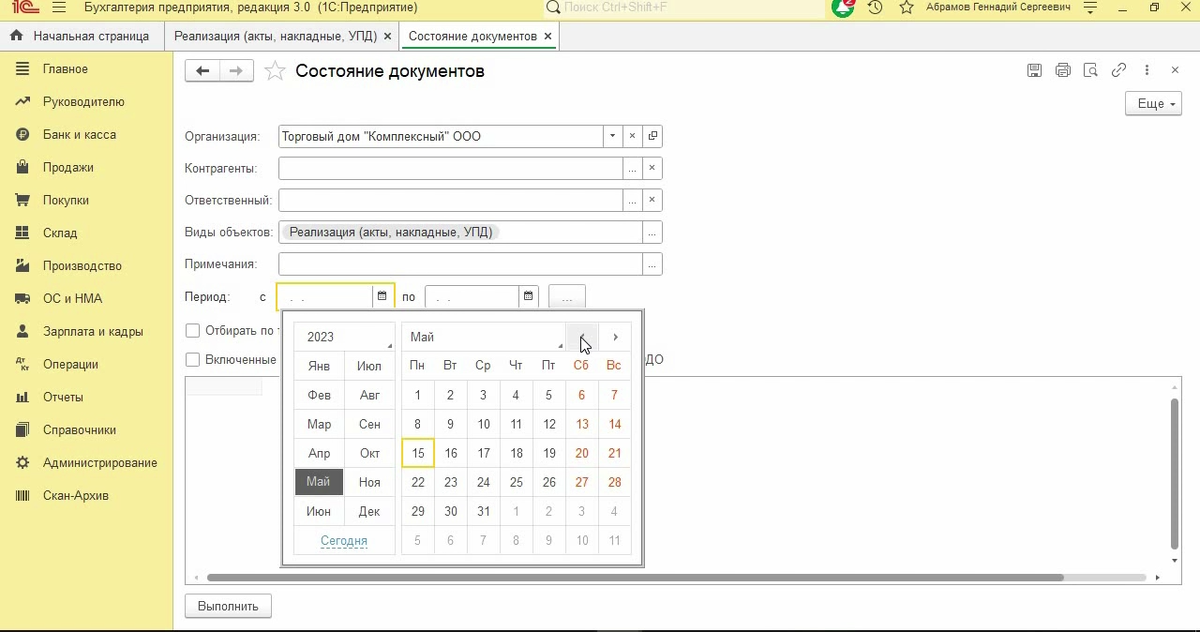Open the Продажи section
Viewport: 1200px width, 632px height.
coord(85,168)
